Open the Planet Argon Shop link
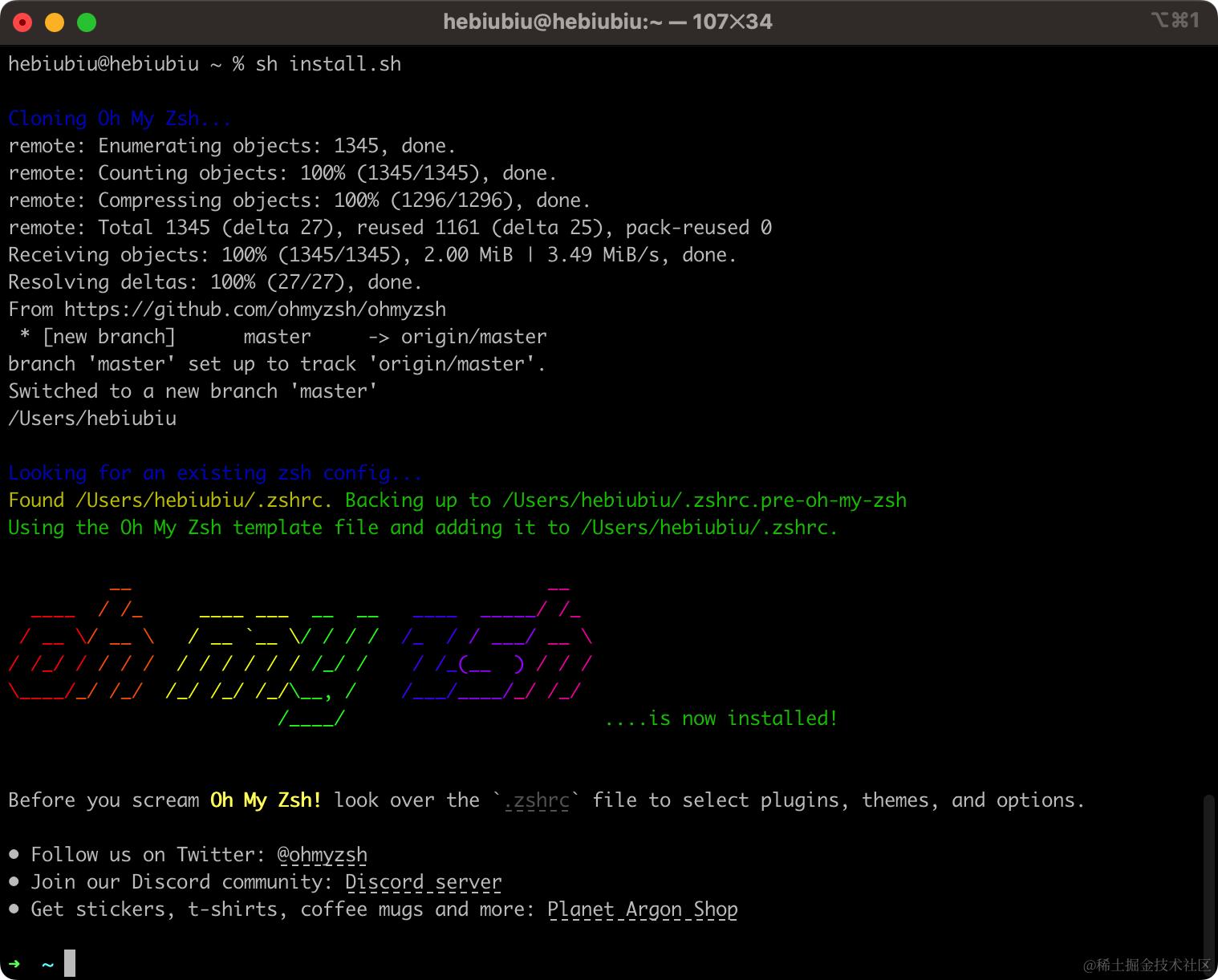Screen dimensions: 1218x980 coord(643,910)
